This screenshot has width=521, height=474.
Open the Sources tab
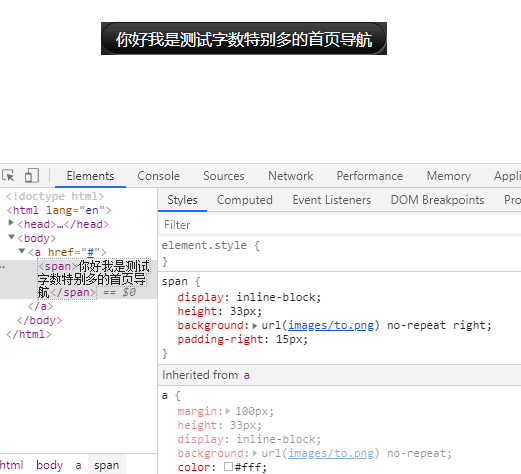pos(224,176)
